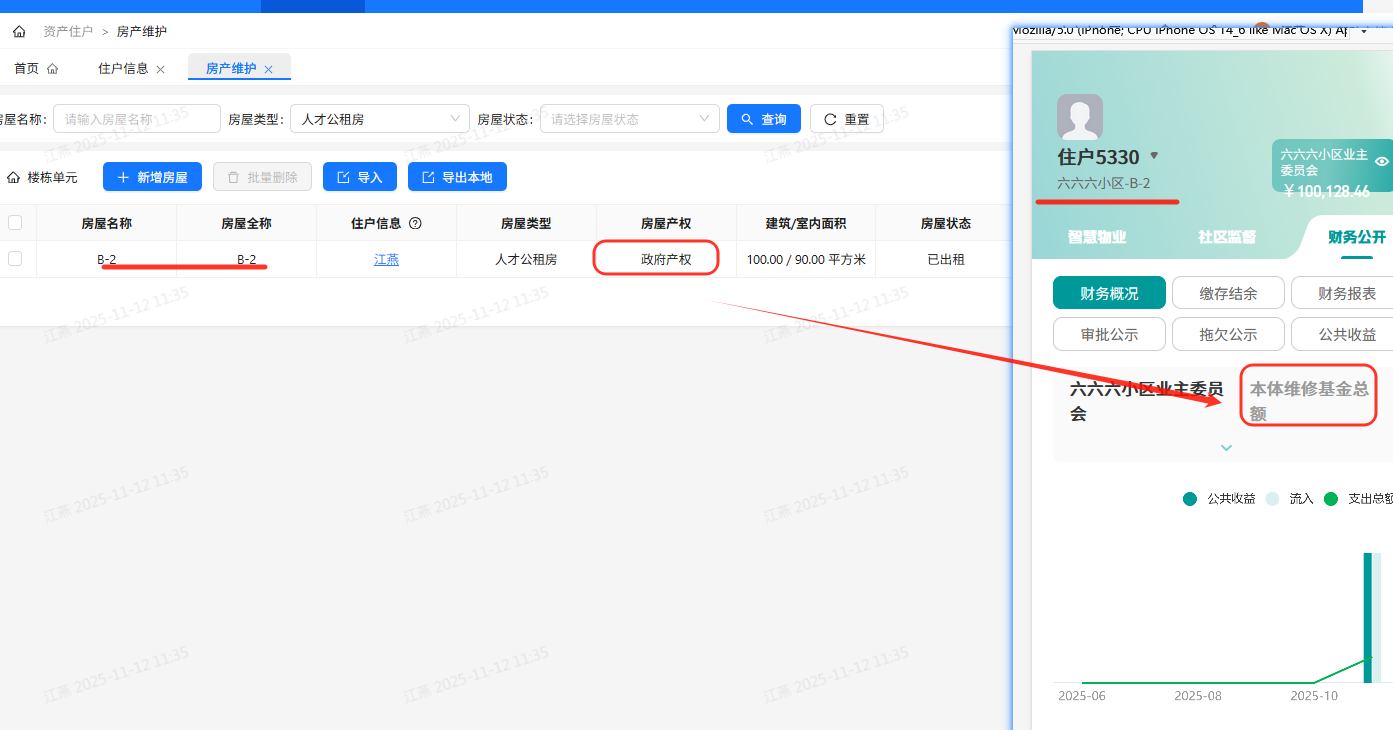The width and height of the screenshot is (1393, 730).
Task: Switch to the 智慧物业 tab
Action: [1097, 237]
